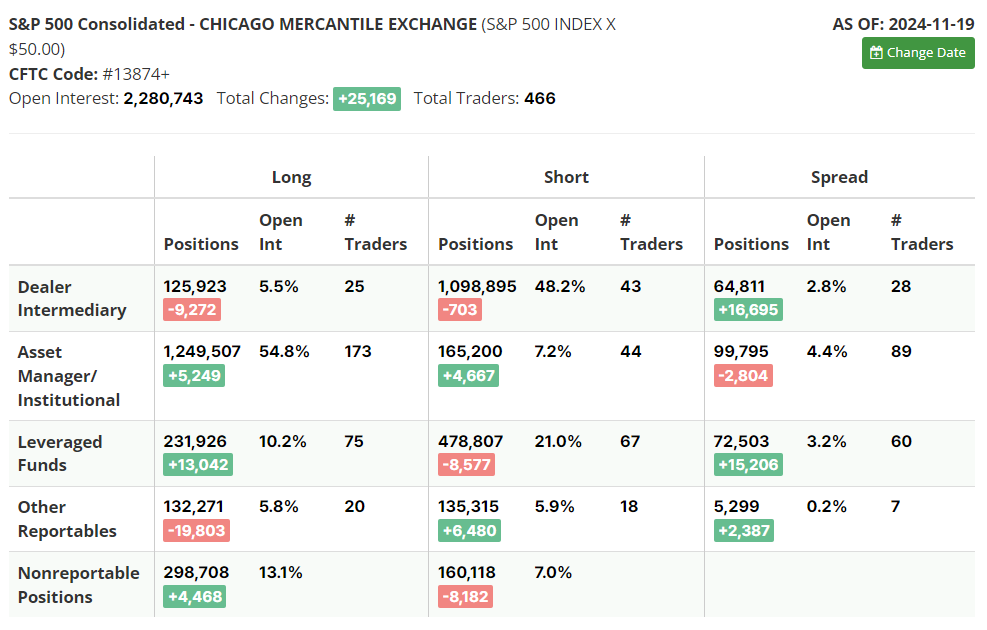
Task: Select Dealer spread positions 64,811
Action: click(739, 286)
